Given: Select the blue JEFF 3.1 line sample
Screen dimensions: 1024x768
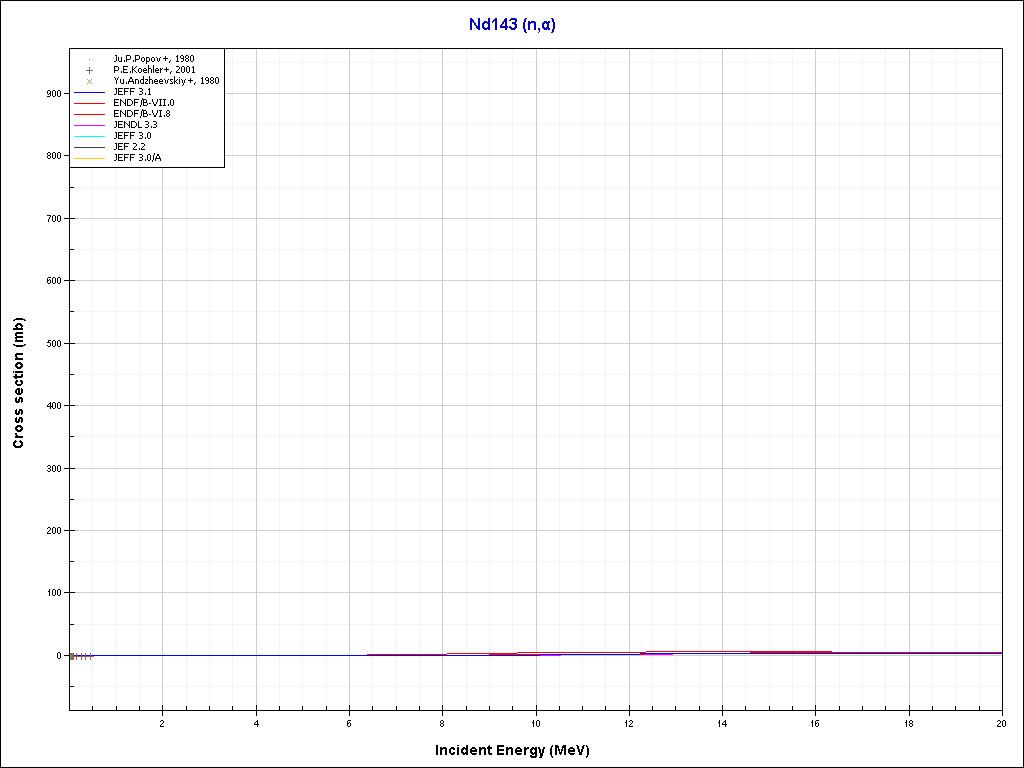Looking at the screenshot, I should 89,92.
